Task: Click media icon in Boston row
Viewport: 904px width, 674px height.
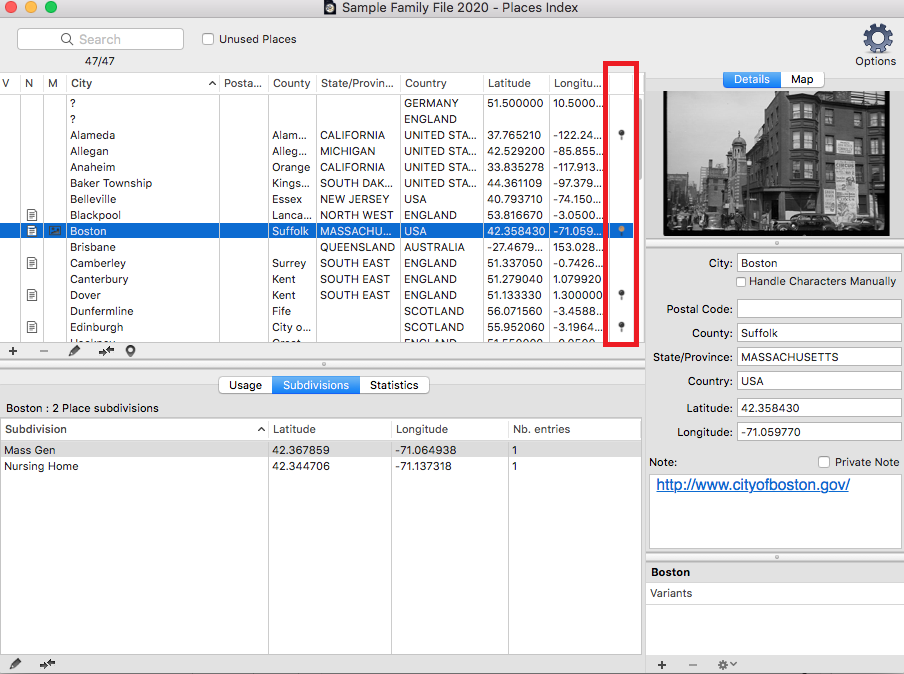Action: click(x=55, y=231)
